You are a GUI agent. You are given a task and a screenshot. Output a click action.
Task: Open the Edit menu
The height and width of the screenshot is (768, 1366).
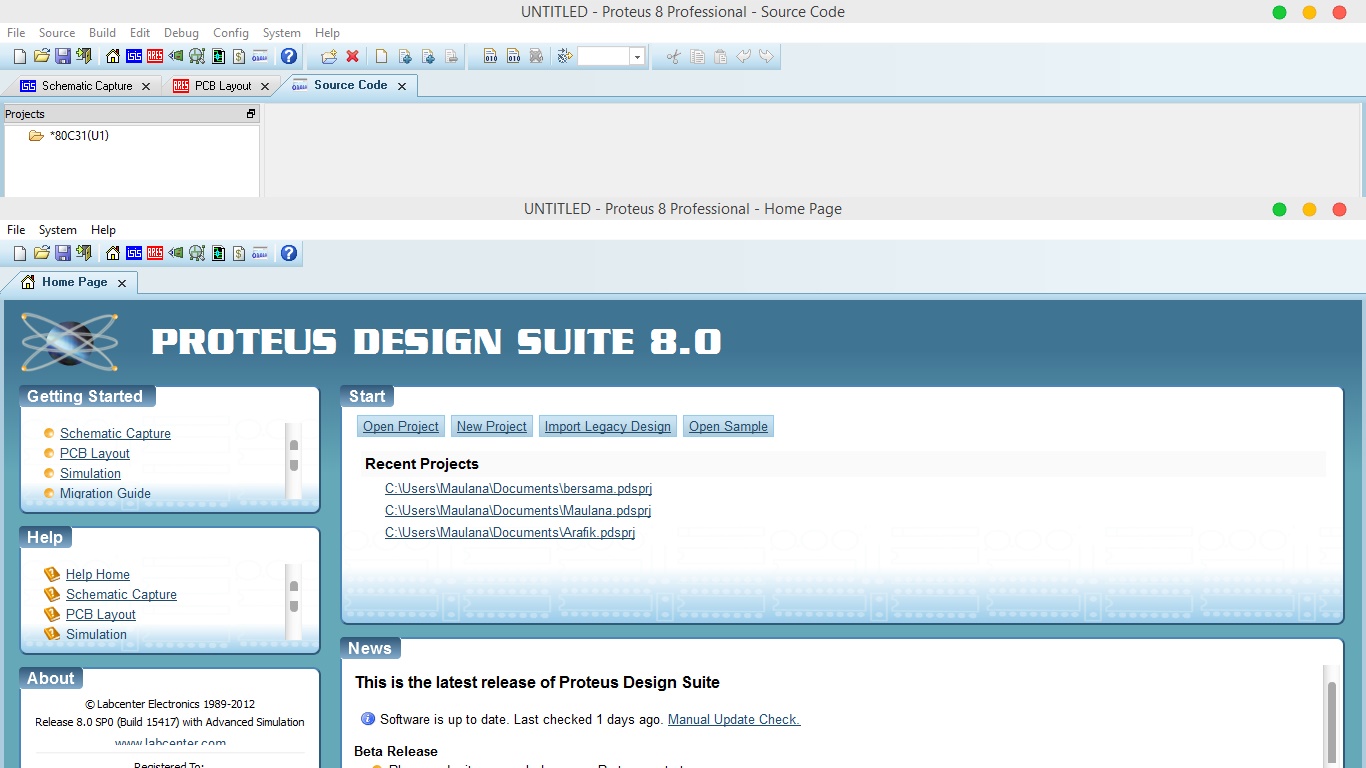(140, 33)
